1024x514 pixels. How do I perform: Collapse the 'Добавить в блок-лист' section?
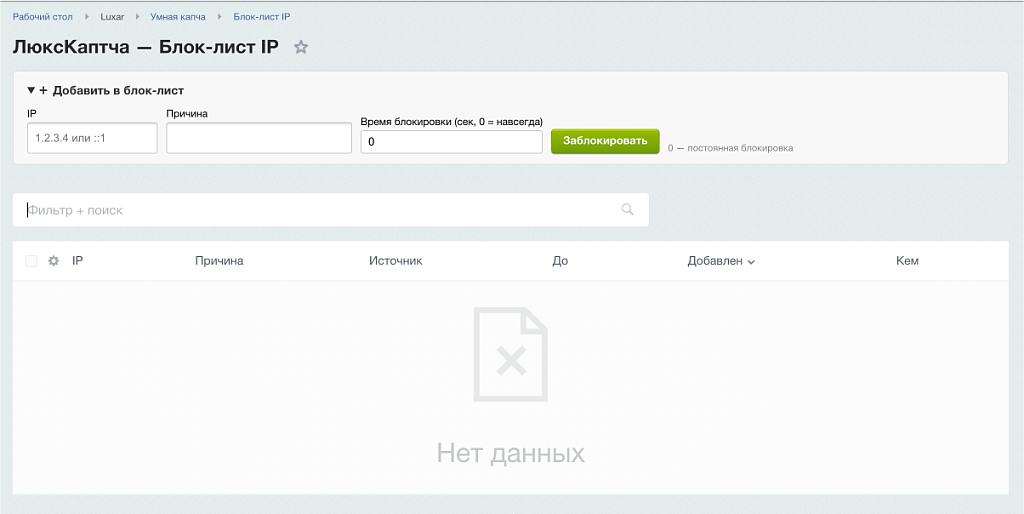point(31,90)
